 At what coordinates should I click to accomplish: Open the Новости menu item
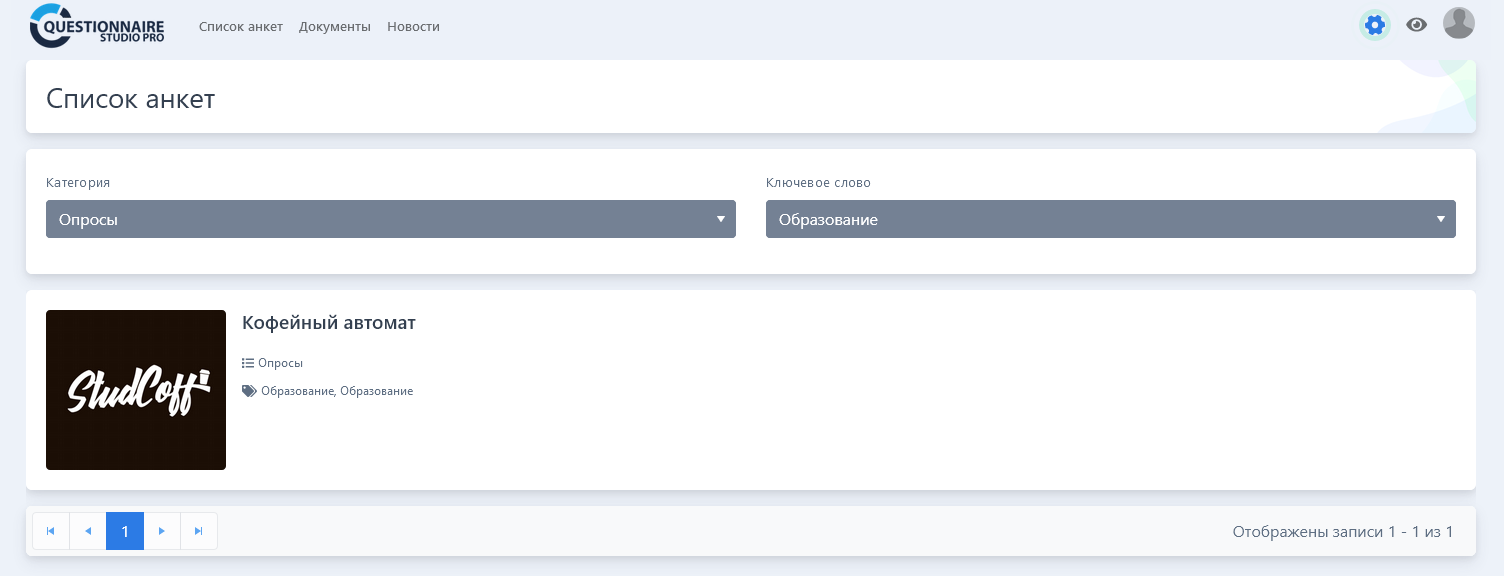413,27
